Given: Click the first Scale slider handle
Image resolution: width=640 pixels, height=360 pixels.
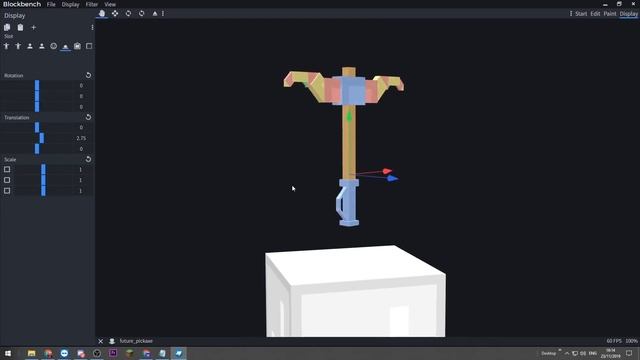Looking at the screenshot, I should click(x=44, y=169).
